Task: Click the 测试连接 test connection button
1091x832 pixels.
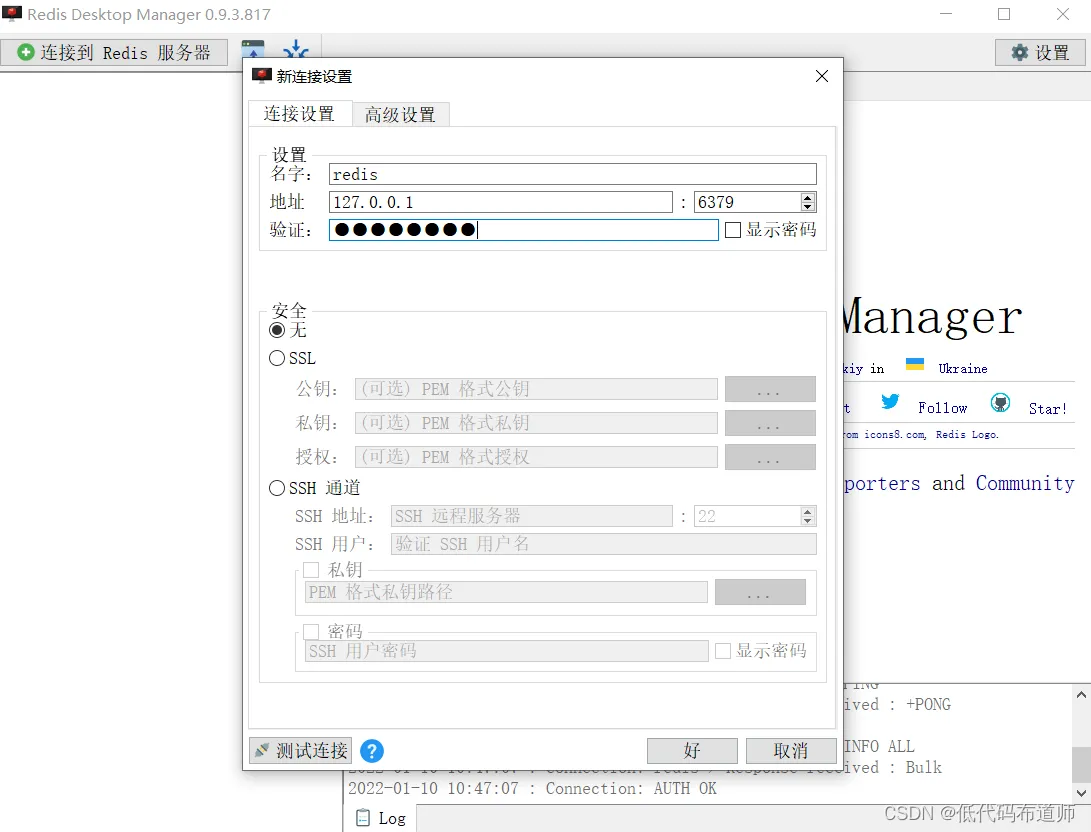Action: (301, 751)
